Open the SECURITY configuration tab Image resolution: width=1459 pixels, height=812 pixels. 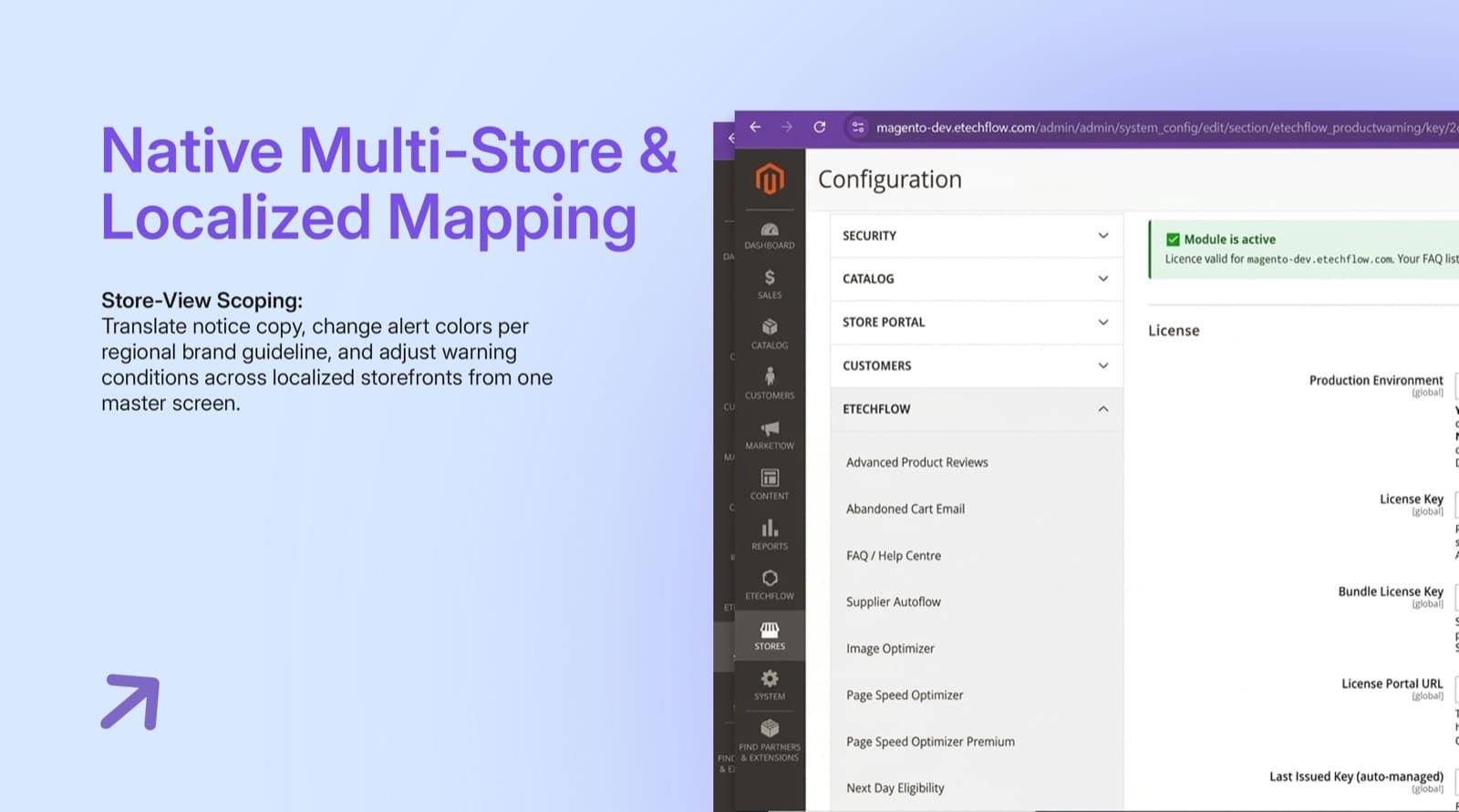click(976, 235)
